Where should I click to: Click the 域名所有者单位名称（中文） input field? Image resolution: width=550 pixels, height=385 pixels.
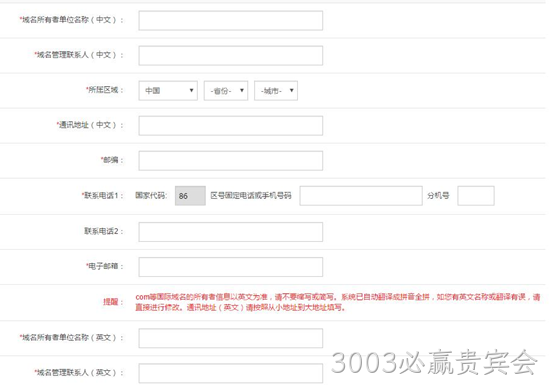tap(230, 20)
